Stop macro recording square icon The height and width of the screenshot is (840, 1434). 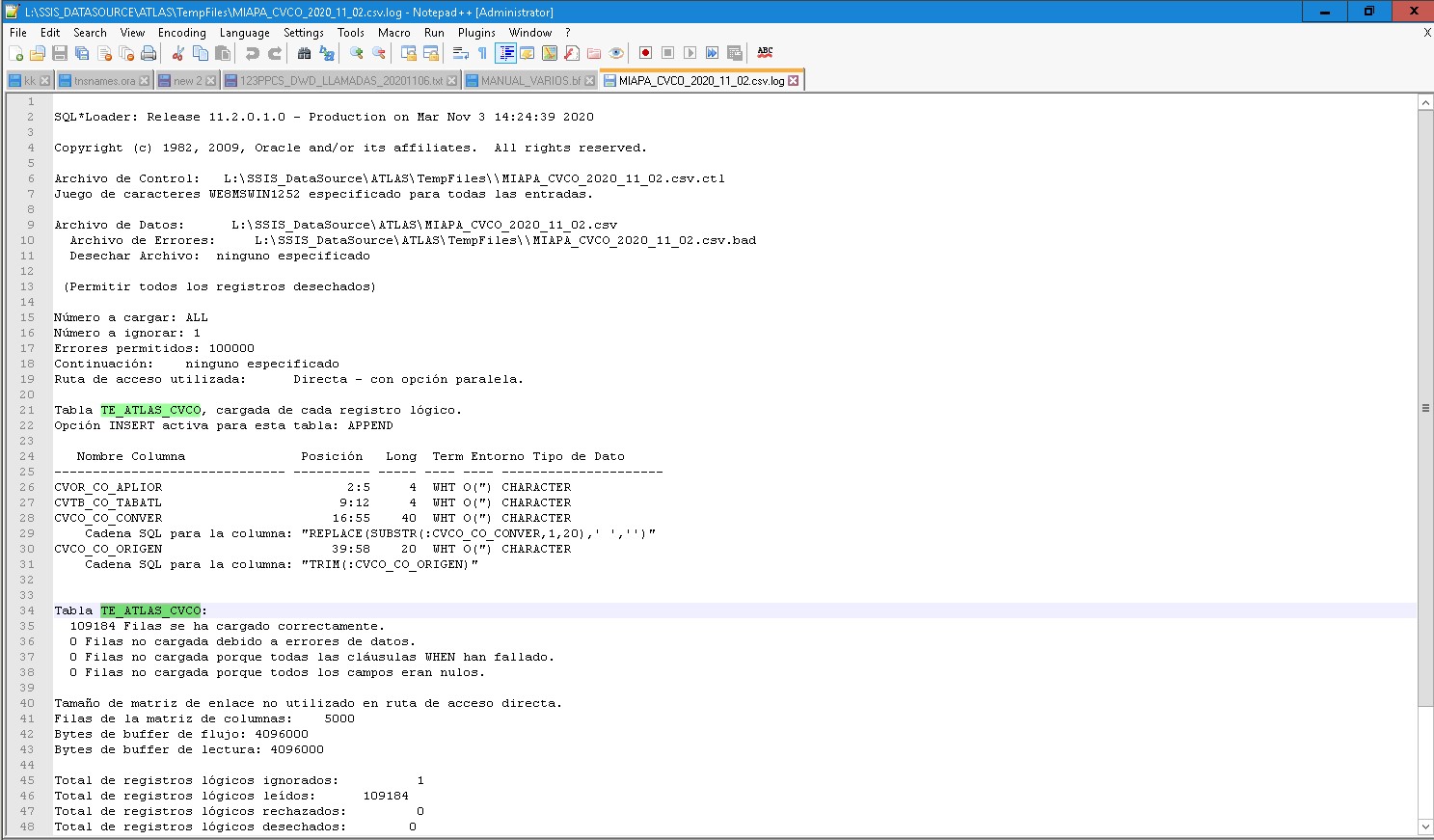(x=667, y=53)
